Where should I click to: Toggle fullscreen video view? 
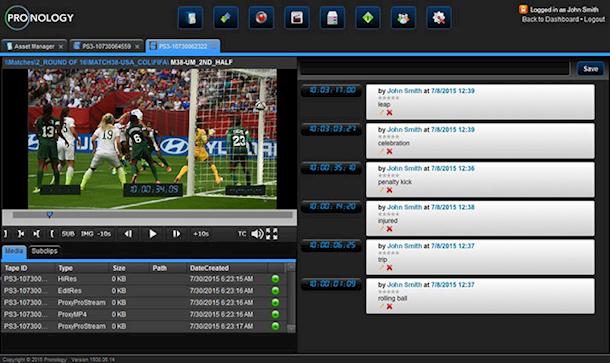(x=272, y=234)
